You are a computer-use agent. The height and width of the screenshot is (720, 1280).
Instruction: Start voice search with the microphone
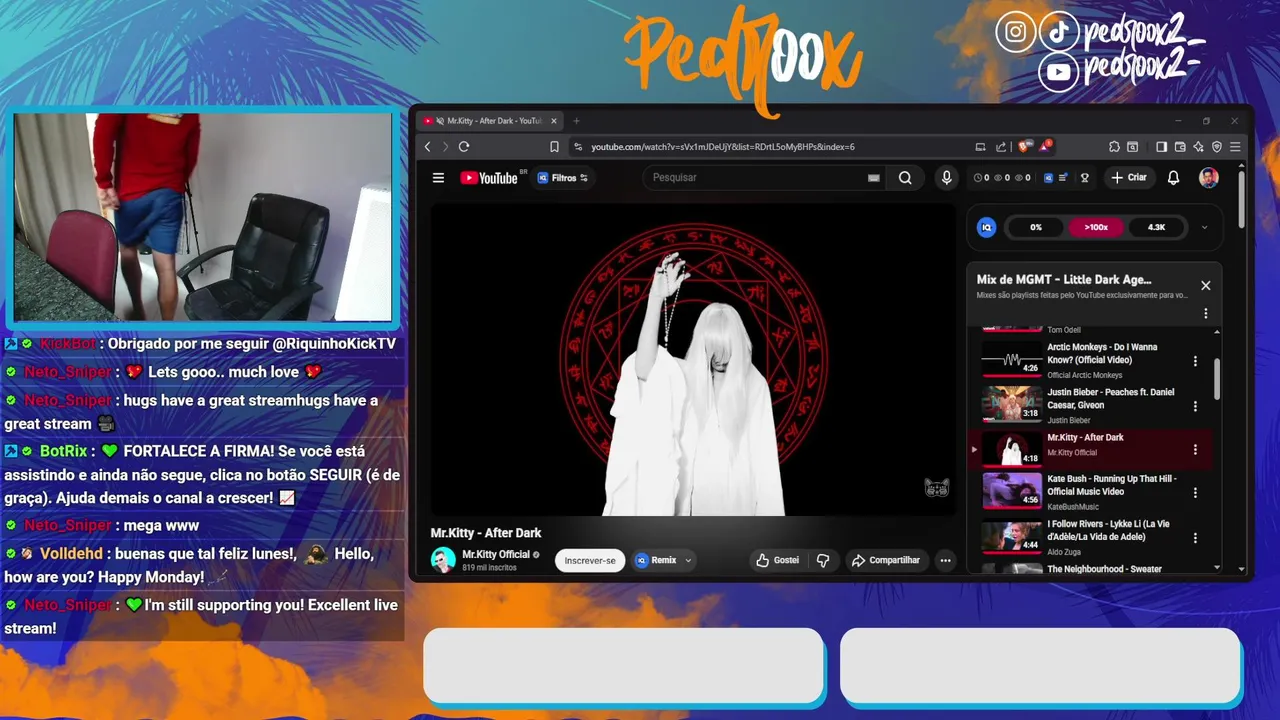946,178
